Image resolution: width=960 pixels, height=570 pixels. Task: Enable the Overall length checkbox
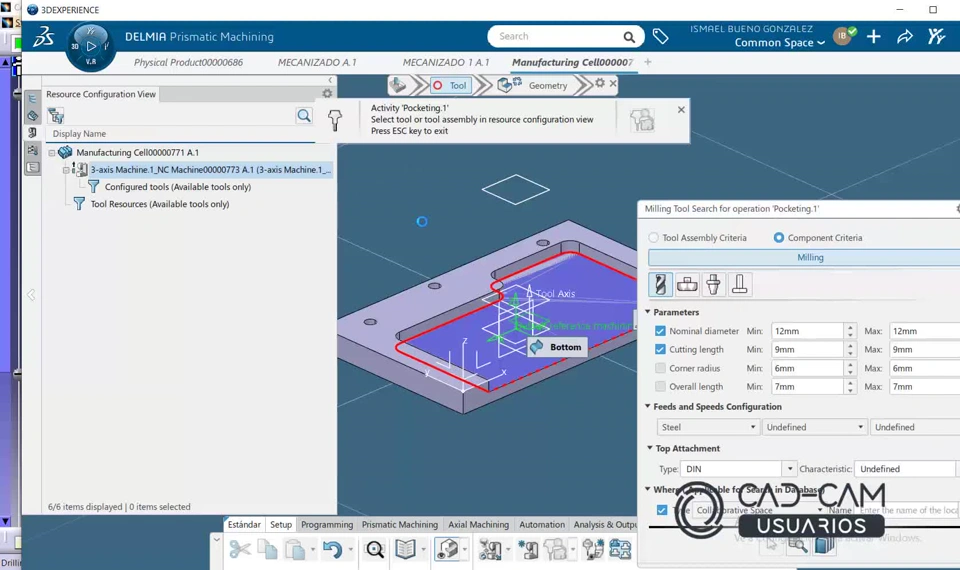tap(660, 386)
